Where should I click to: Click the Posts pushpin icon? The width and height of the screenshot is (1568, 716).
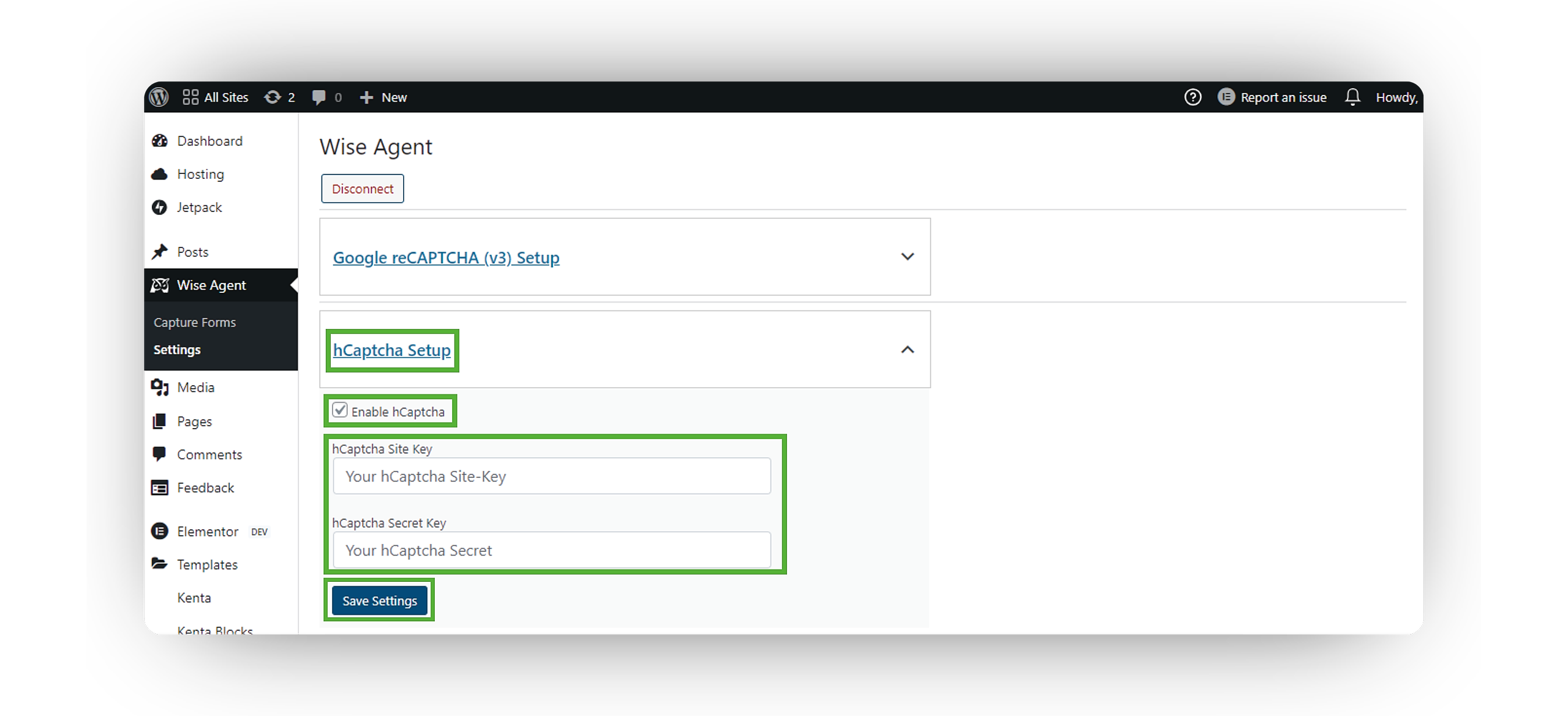coord(160,252)
